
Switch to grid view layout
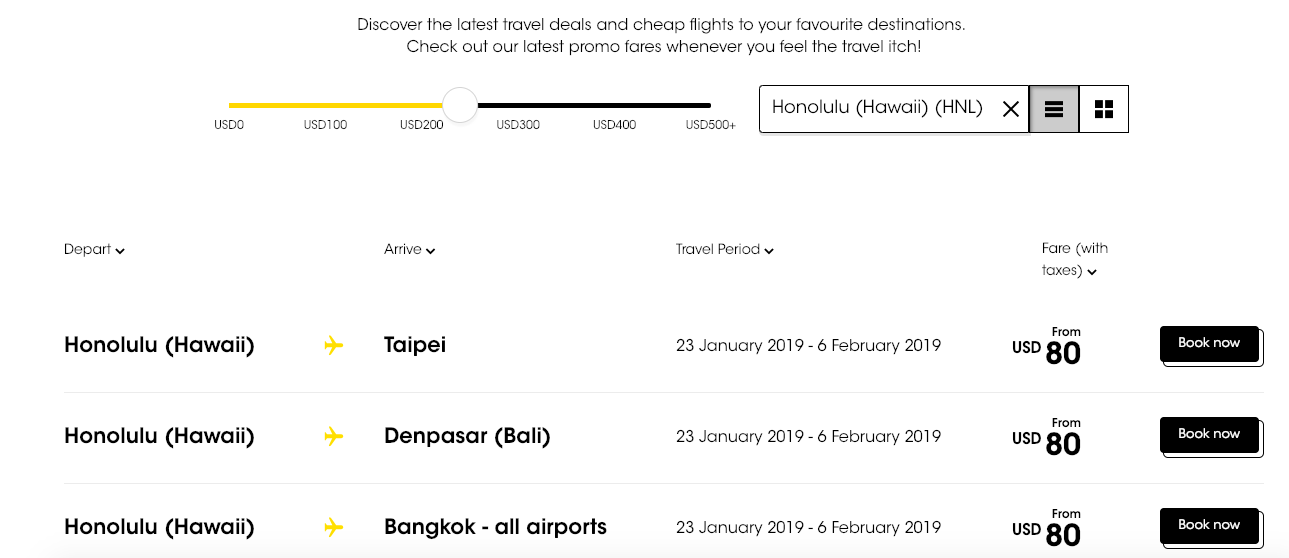tap(1103, 109)
